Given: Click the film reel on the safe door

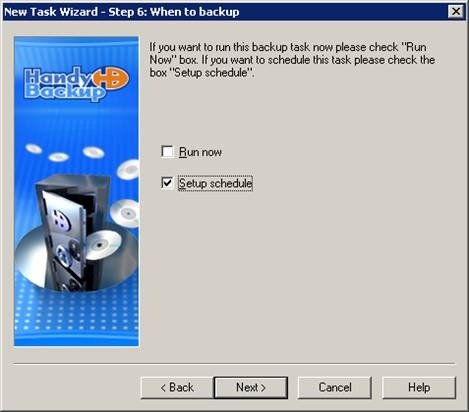Looking at the screenshot, I should [62, 220].
